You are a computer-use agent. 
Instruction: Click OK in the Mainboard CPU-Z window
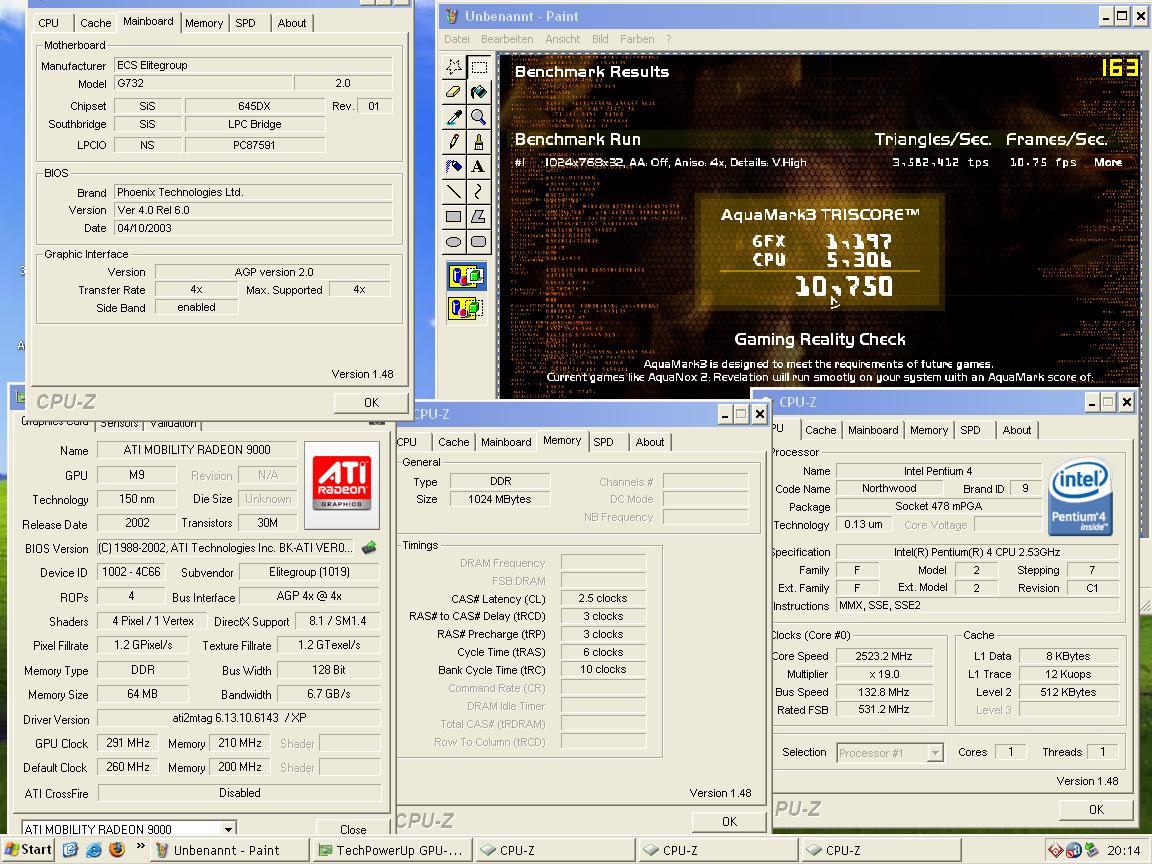coord(372,403)
